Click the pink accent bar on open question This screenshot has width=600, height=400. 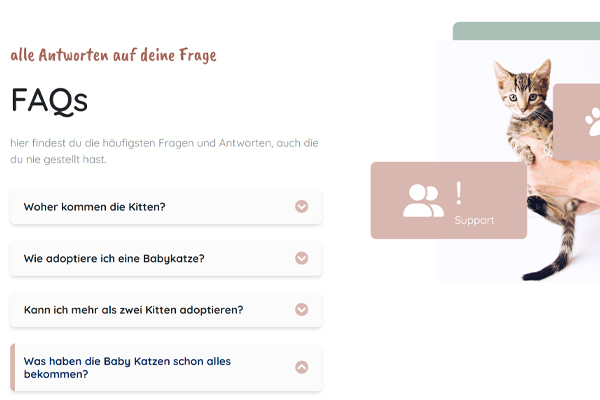(x=13, y=367)
